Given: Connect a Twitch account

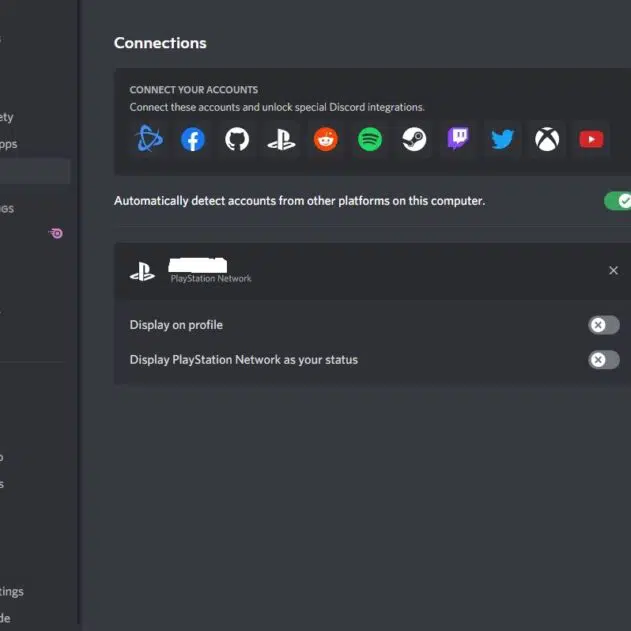Looking at the screenshot, I should (458, 139).
